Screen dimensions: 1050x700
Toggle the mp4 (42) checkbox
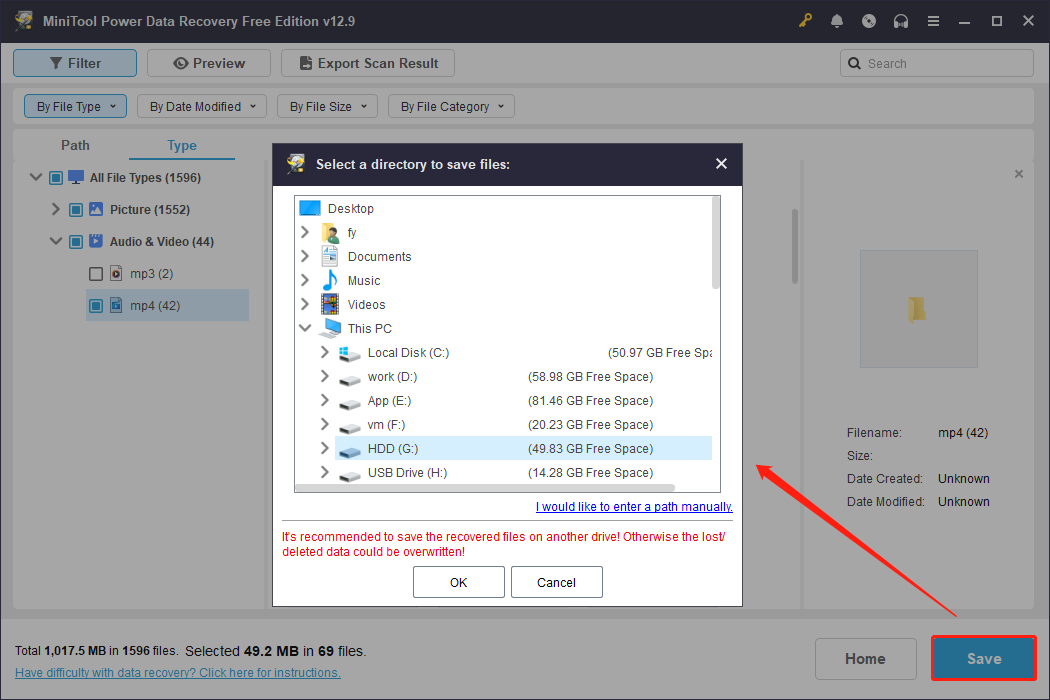tap(96, 305)
